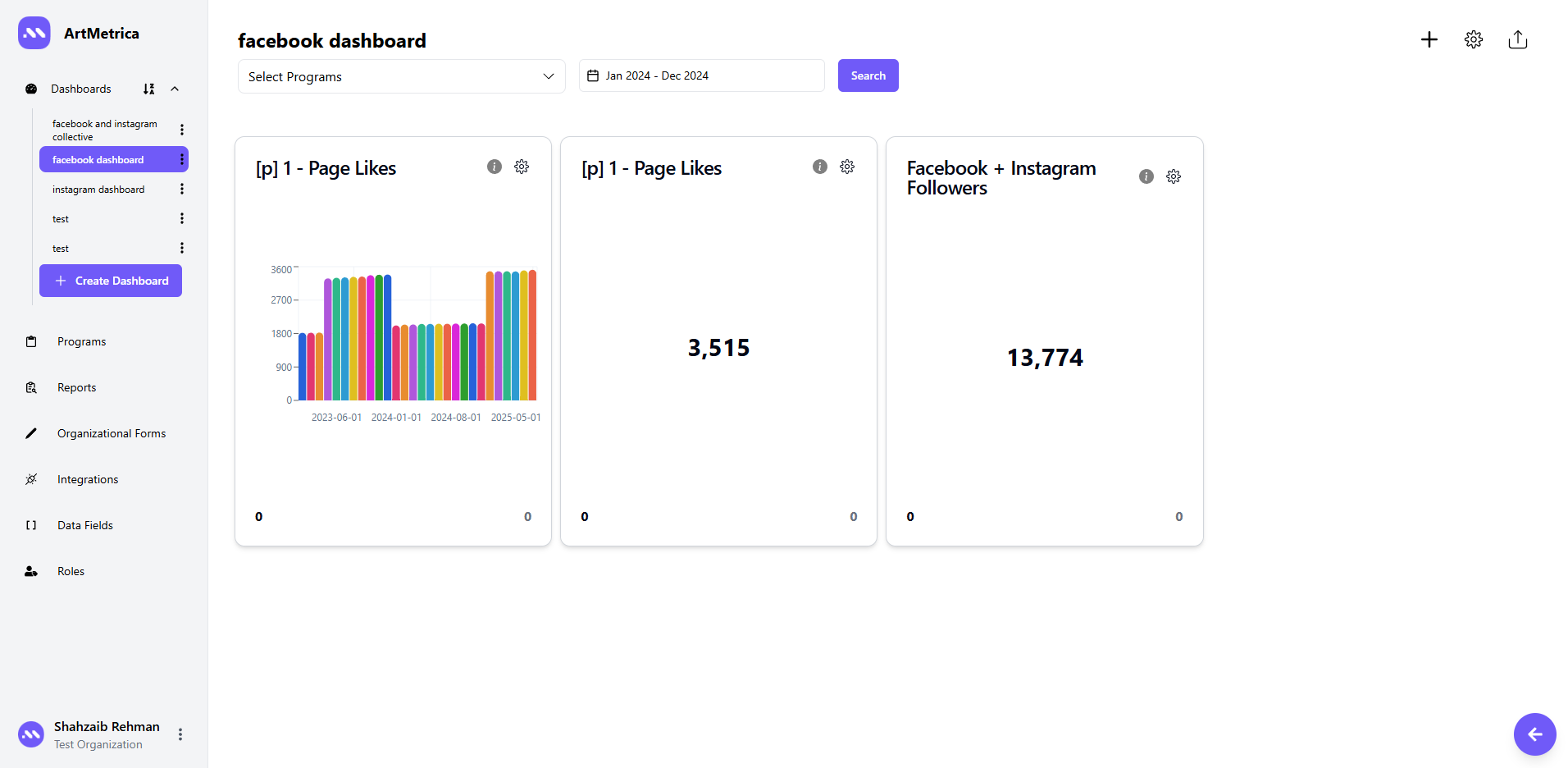Open settings for Page Likes 3,515 card

click(847, 167)
